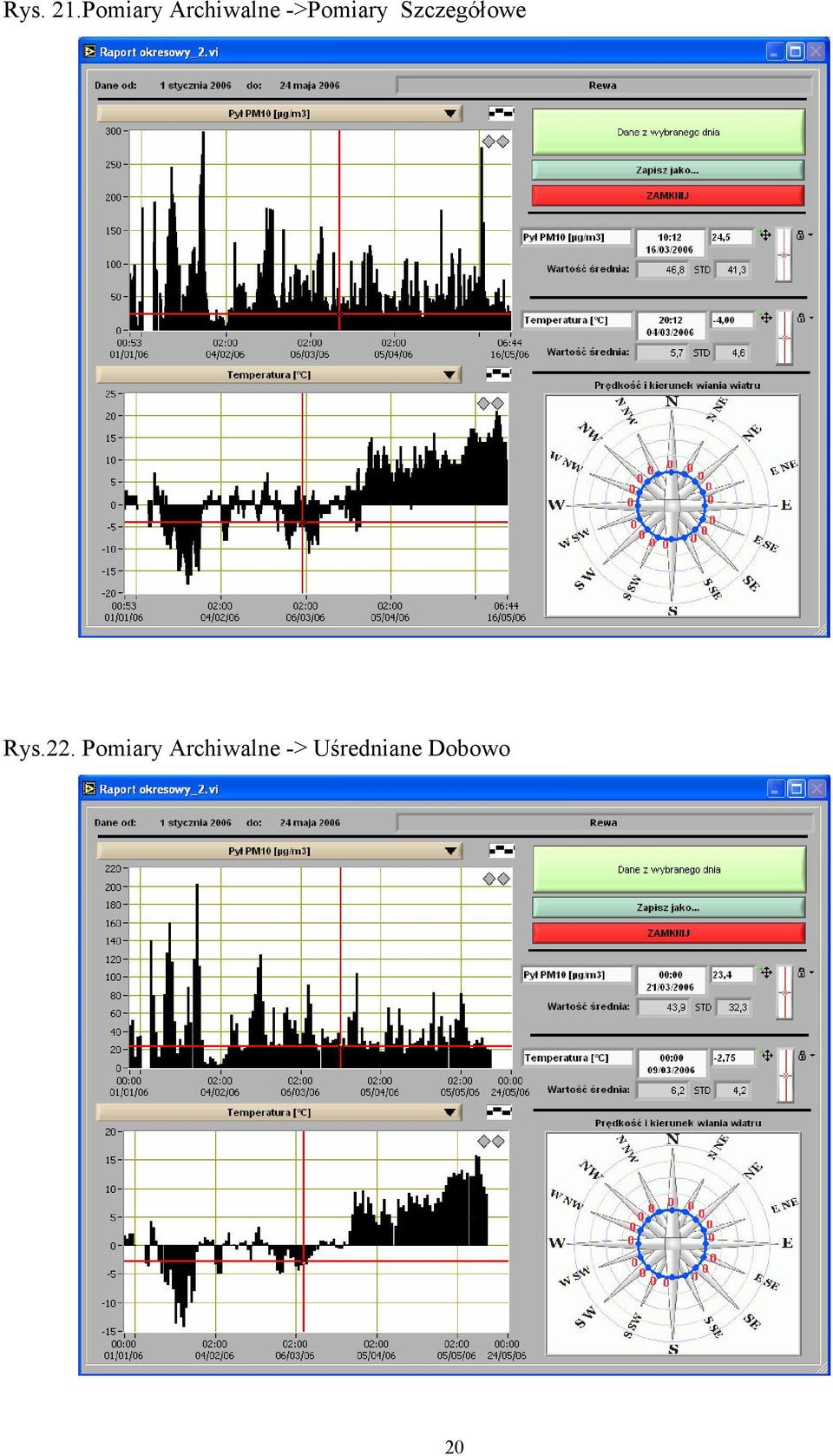833x1456 pixels.
Task: Click plot style icon beside Pył PM10 dropdown, Rys. 21
Action: (501, 113)
